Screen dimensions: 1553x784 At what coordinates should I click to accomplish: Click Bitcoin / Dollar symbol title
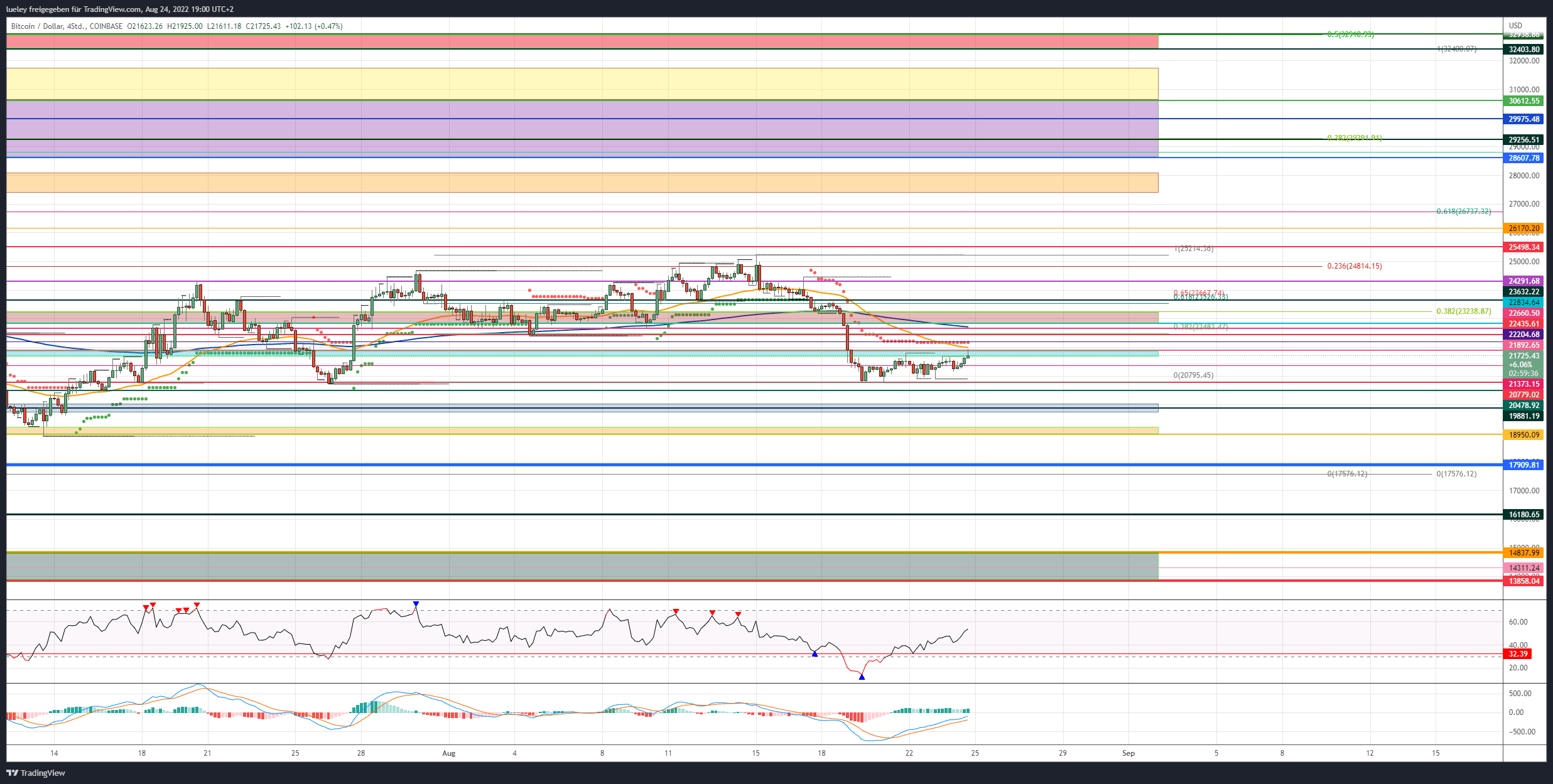(x=36, y=26)
